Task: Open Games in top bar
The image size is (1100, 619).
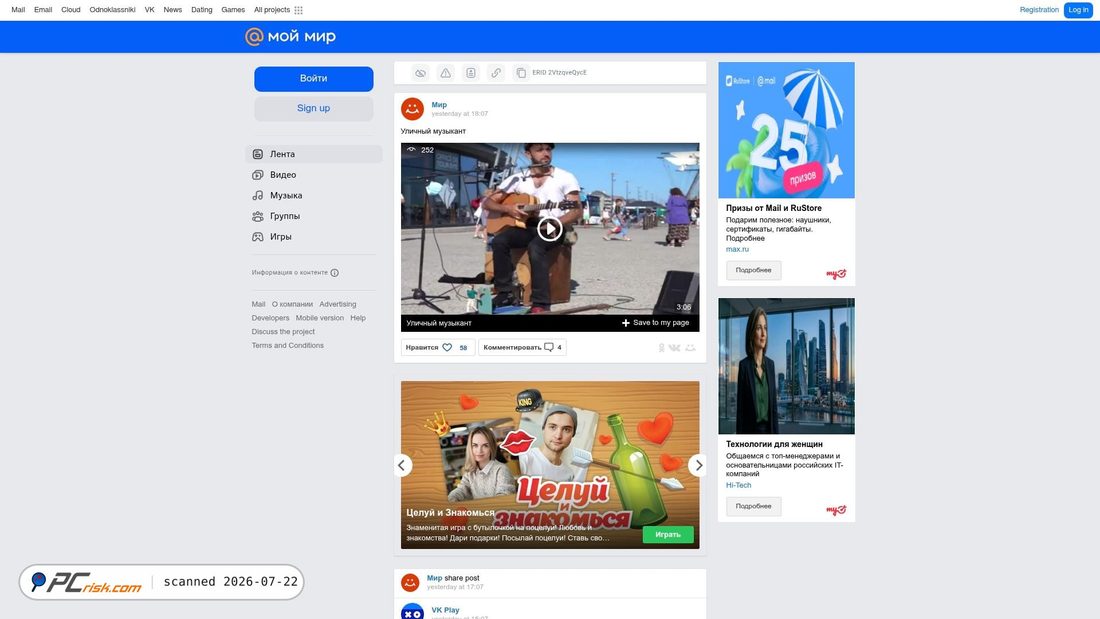Action: (233, 10)
